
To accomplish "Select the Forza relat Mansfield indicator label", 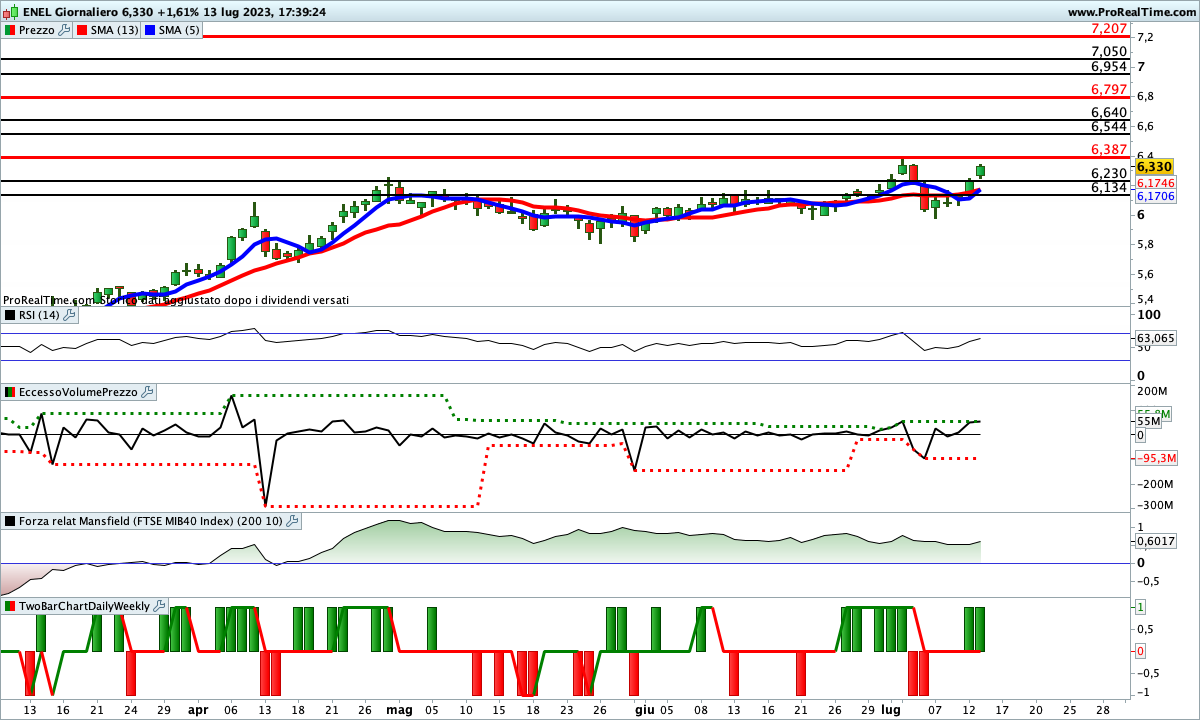I will point(151,521).
